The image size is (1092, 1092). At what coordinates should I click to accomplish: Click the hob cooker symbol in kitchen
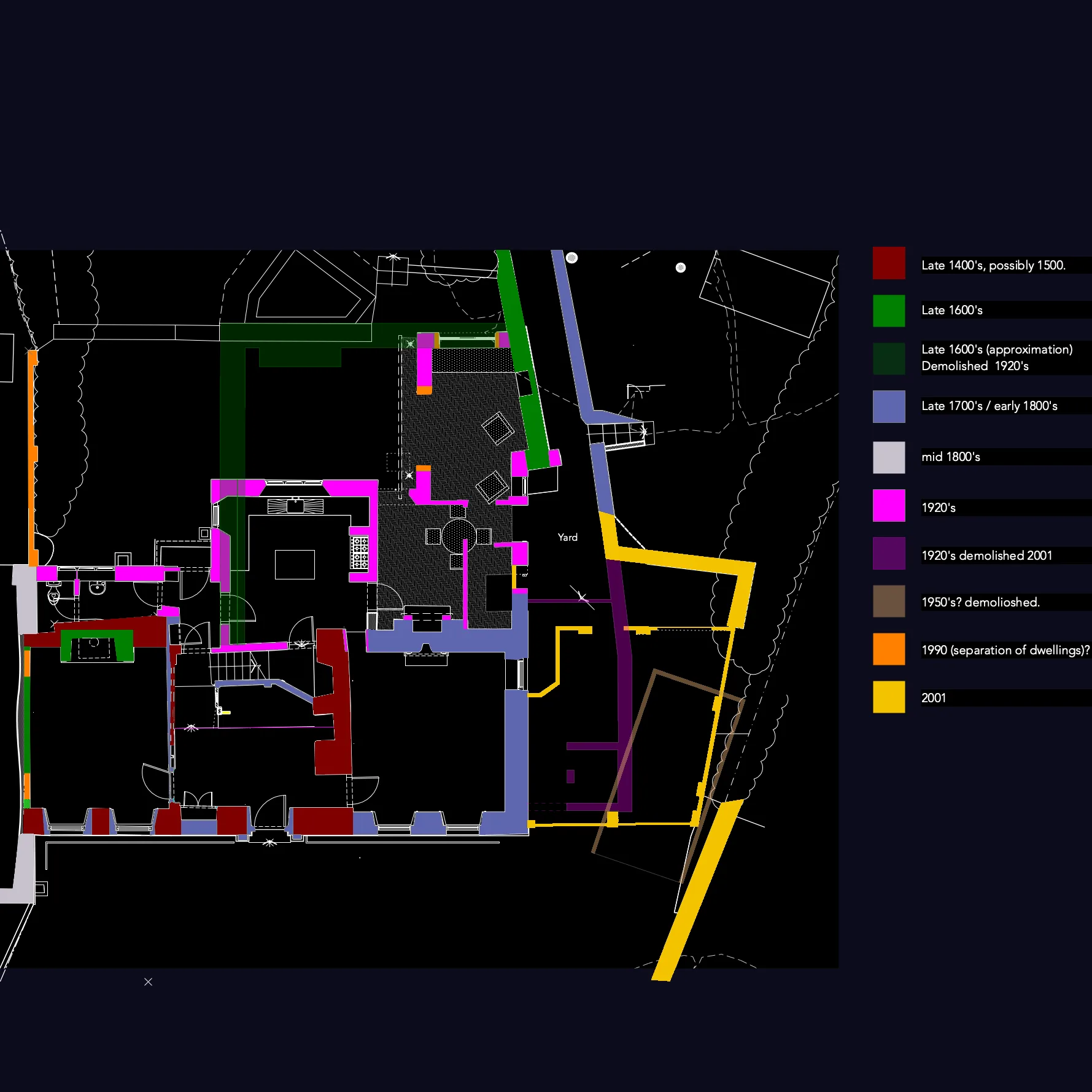pos(359,553)
